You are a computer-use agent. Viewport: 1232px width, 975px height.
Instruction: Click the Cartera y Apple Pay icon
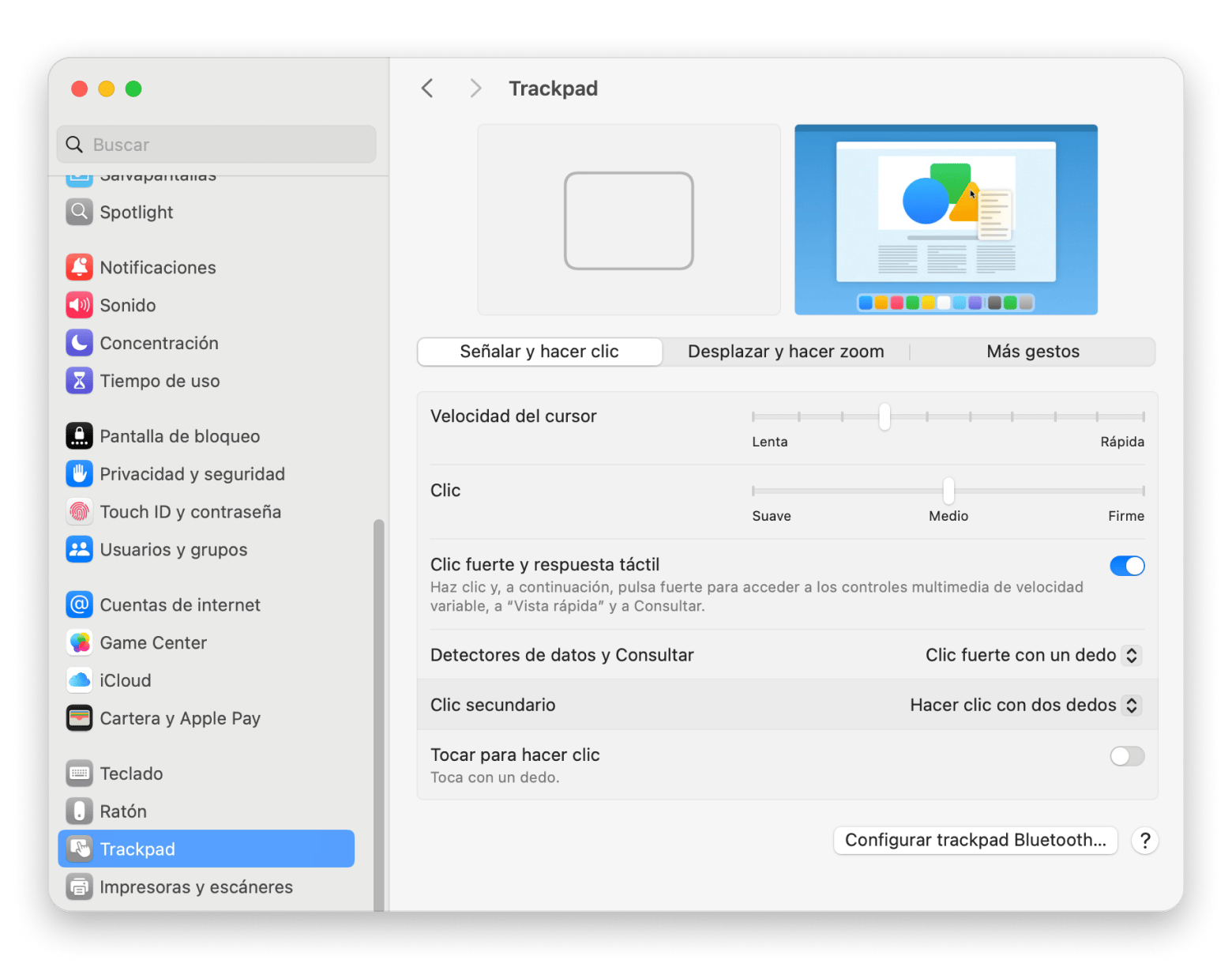pos(79,719)
